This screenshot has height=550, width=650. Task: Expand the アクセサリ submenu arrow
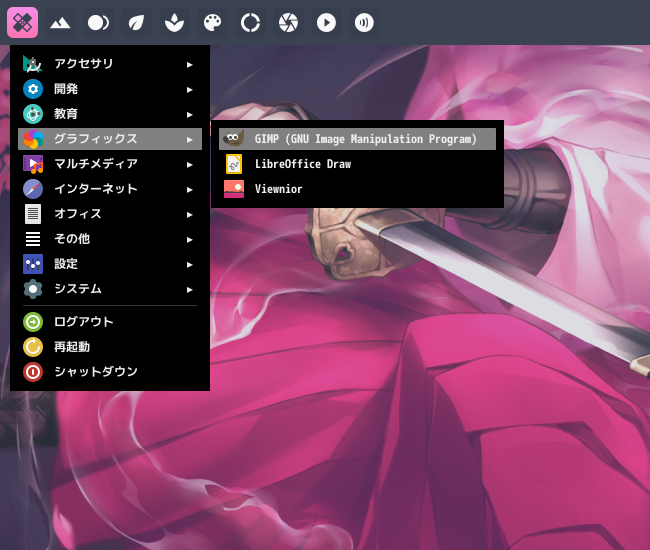point(189,65)
